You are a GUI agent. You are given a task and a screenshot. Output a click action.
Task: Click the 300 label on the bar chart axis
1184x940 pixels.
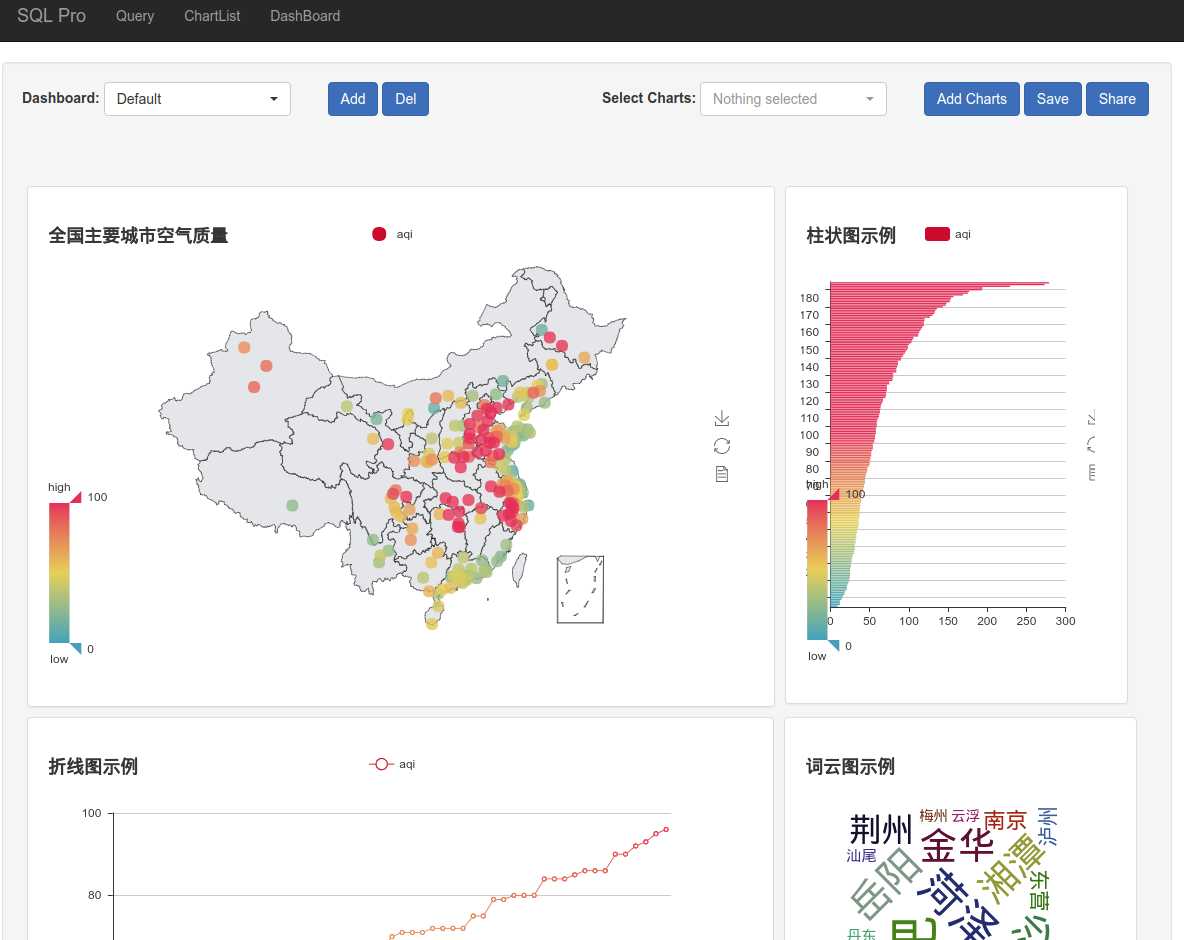(x=1065, y=621)
